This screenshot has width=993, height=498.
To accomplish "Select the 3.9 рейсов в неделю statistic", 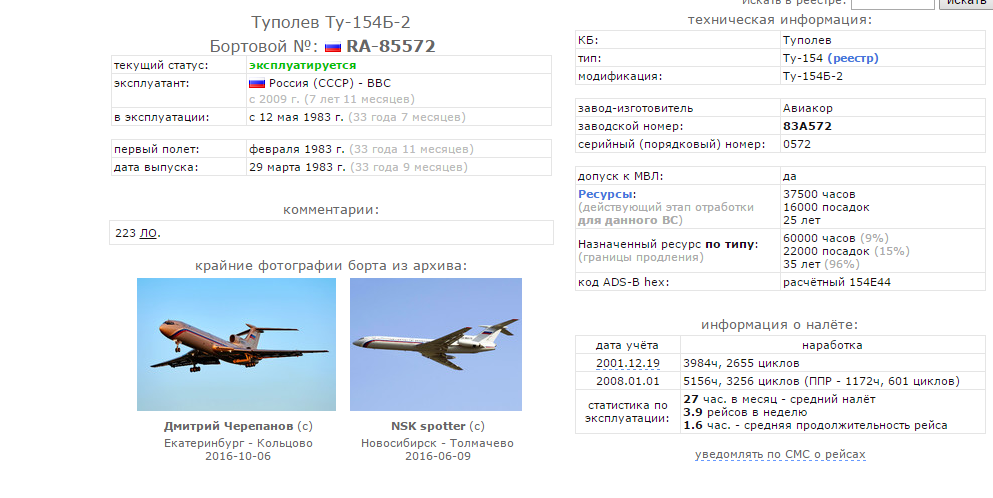I will click(x=745, y=412).
